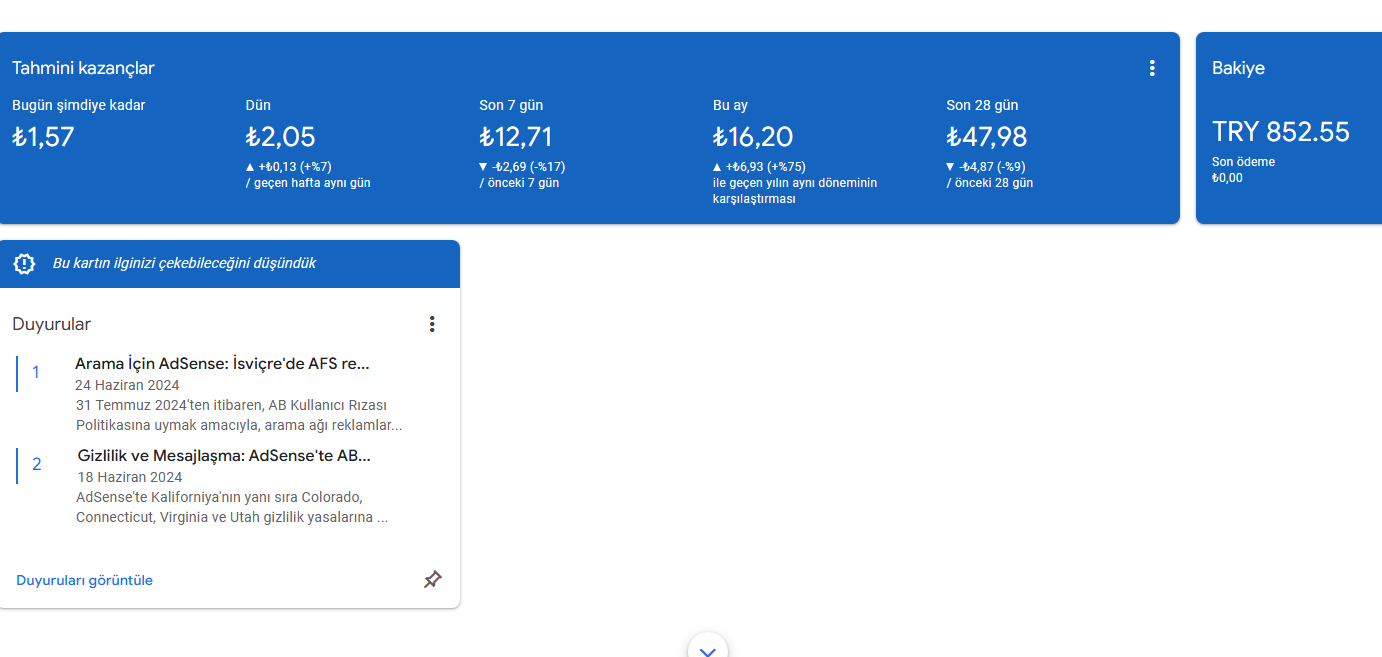This screenshot has height=657, width=1382.
Task: Select the Bakiye card title
Action: [x=1238, y=68]
